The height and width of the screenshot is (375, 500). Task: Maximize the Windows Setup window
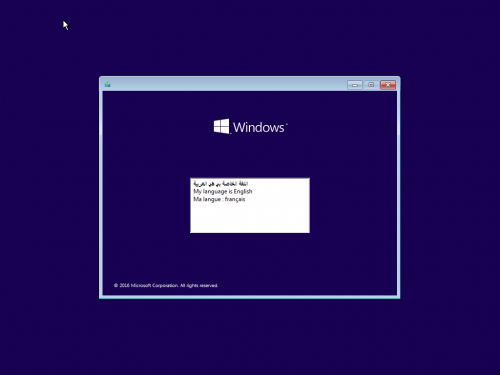[x=371, y=85]
